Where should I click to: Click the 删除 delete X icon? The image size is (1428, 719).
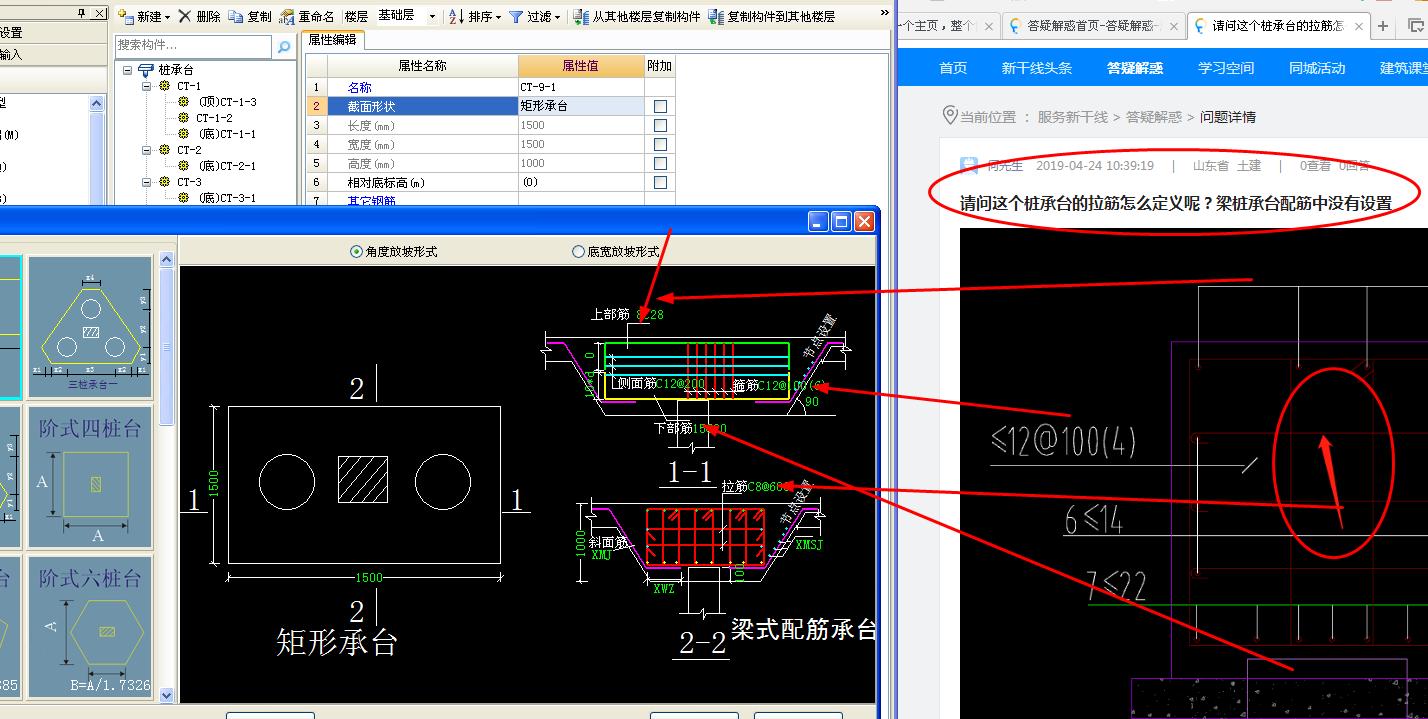[x=185, y=16]
